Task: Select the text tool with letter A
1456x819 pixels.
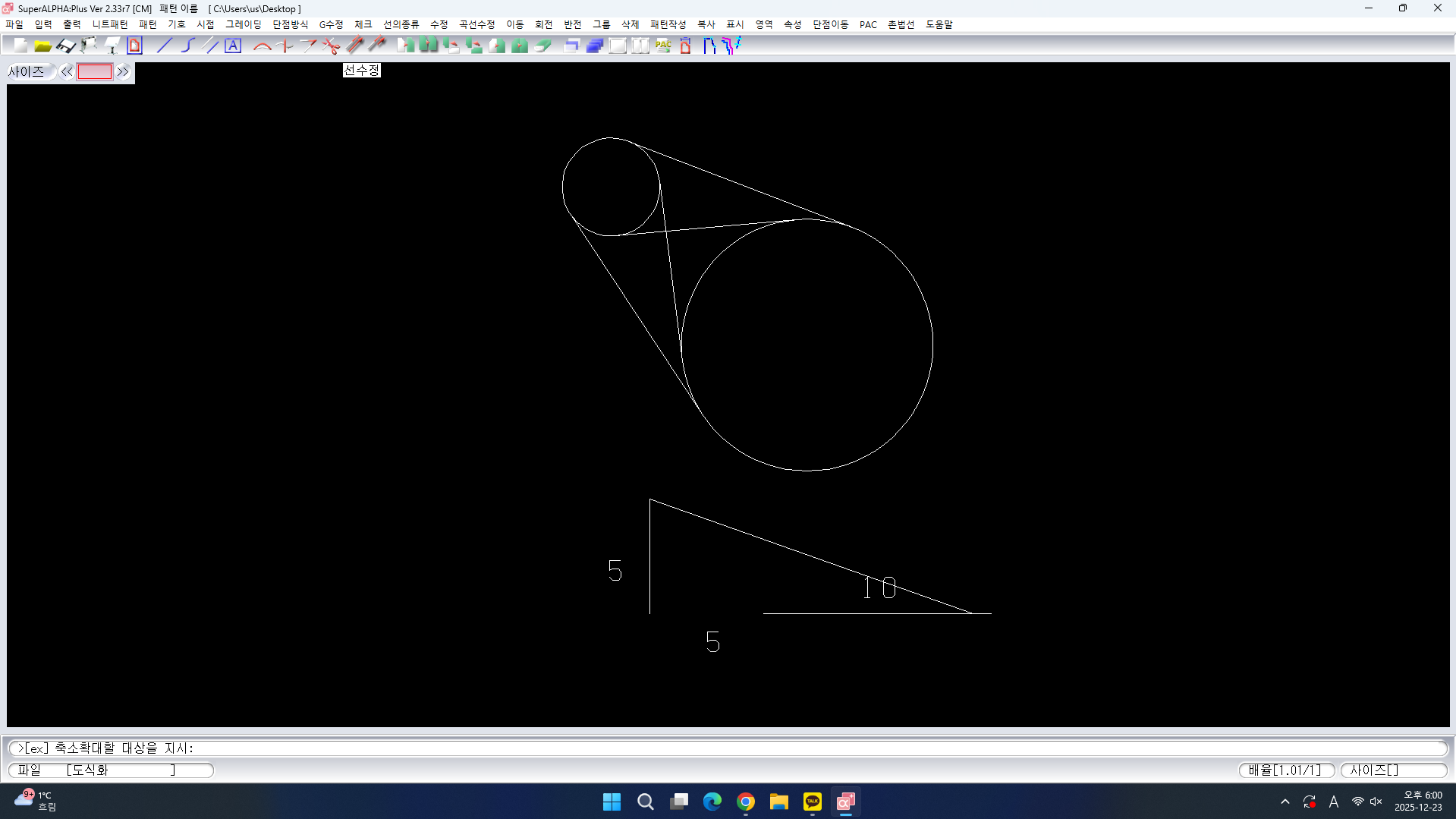Action: (233, 46)
